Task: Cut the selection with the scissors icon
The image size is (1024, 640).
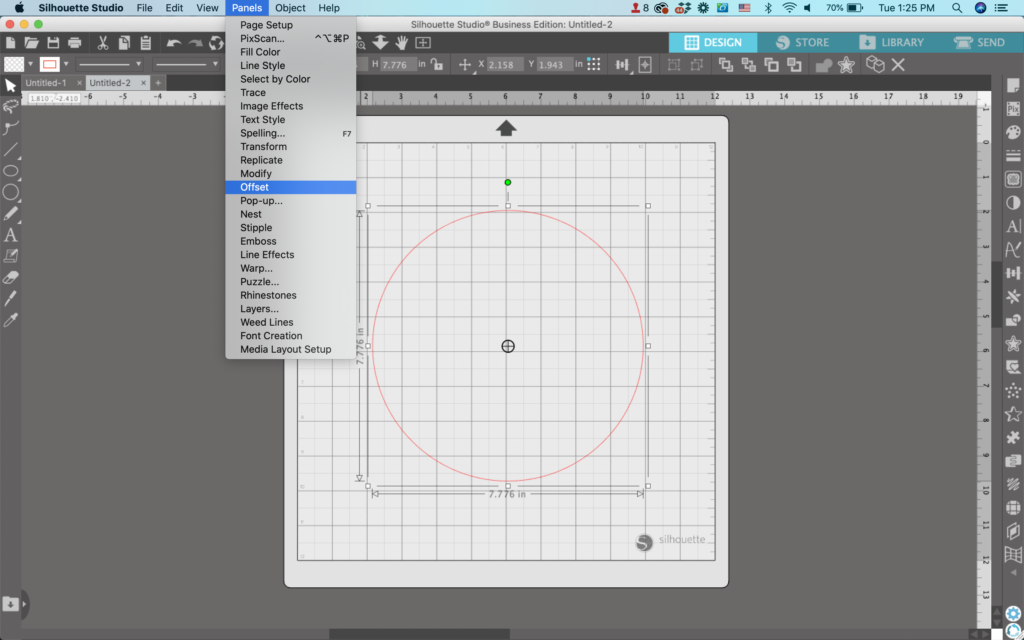Action: [103, 43]
